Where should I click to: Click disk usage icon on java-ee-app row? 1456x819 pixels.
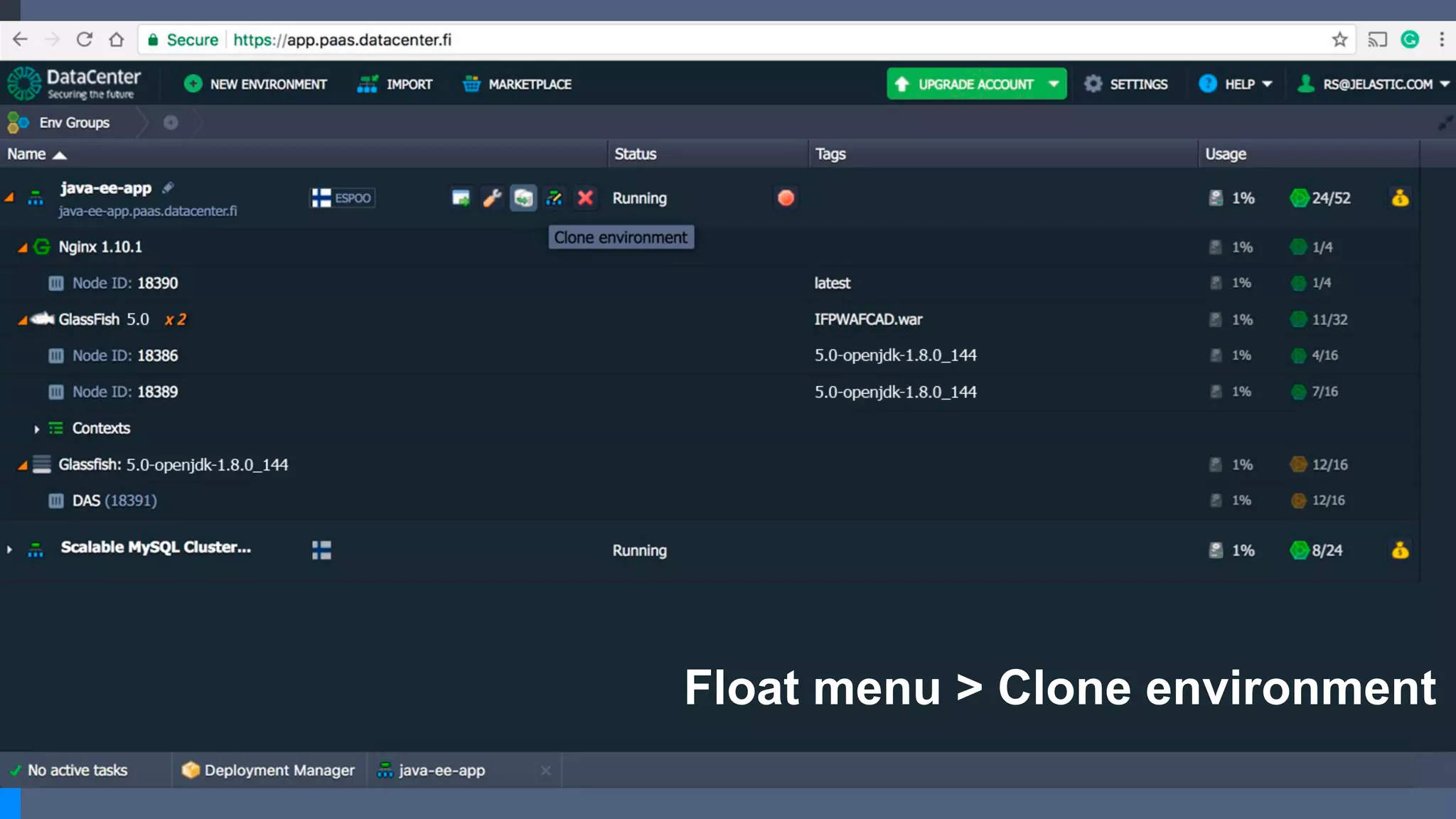(1216, 198)
